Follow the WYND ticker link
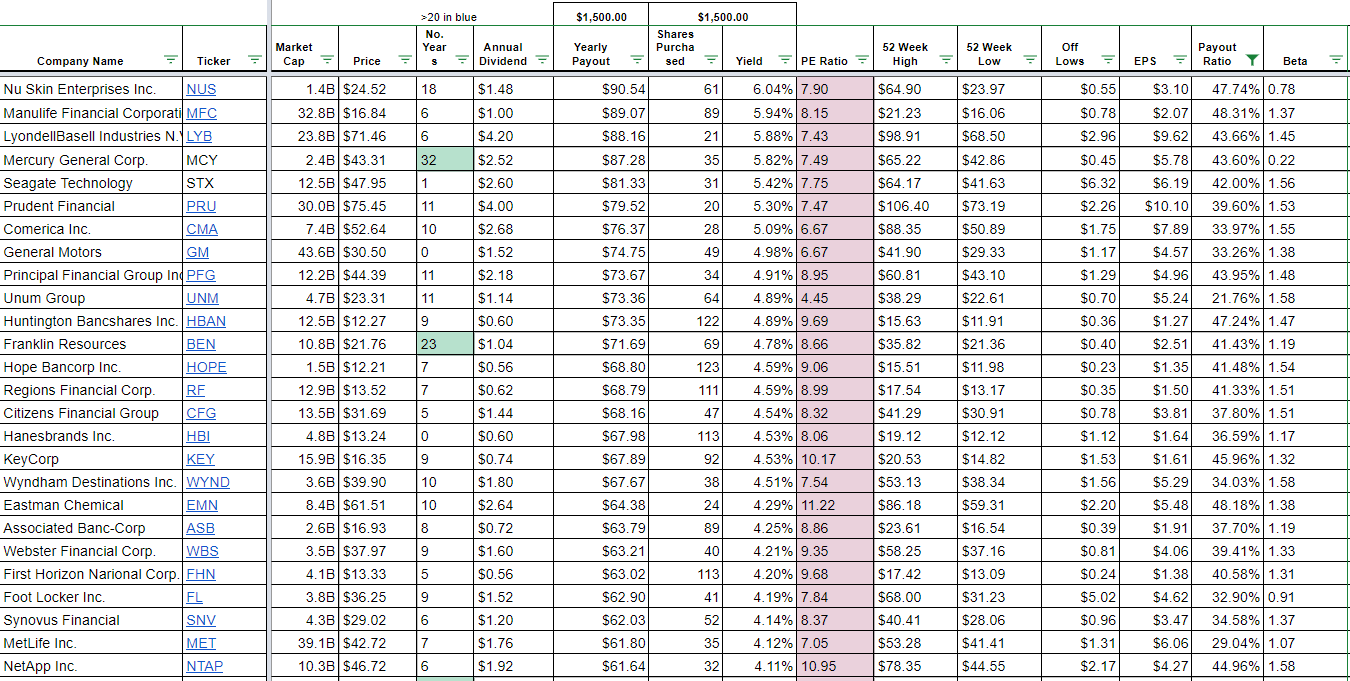1350x681 pixels. [x=208, y=482]
